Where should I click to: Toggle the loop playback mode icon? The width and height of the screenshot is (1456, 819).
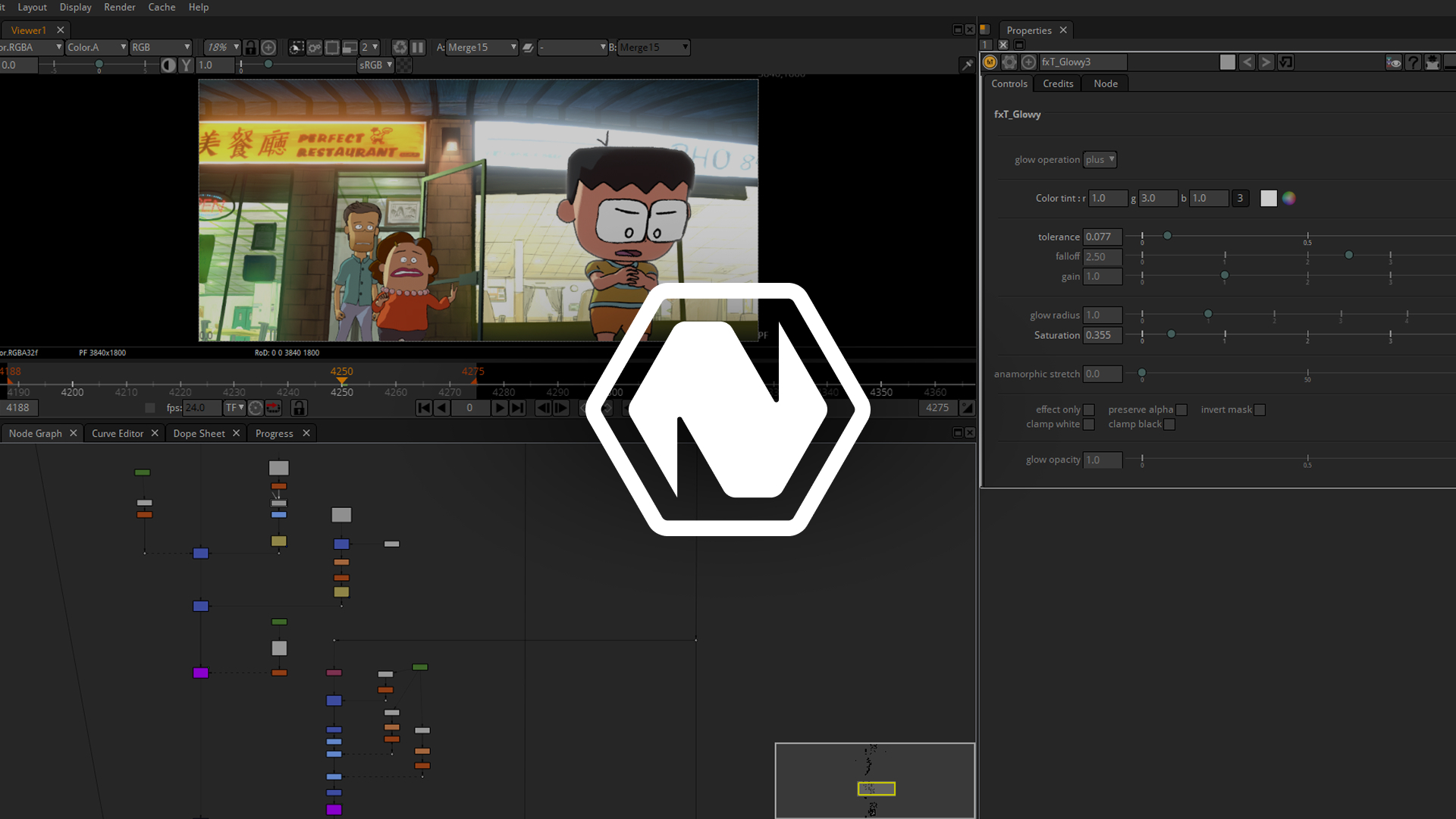point(273,408)
